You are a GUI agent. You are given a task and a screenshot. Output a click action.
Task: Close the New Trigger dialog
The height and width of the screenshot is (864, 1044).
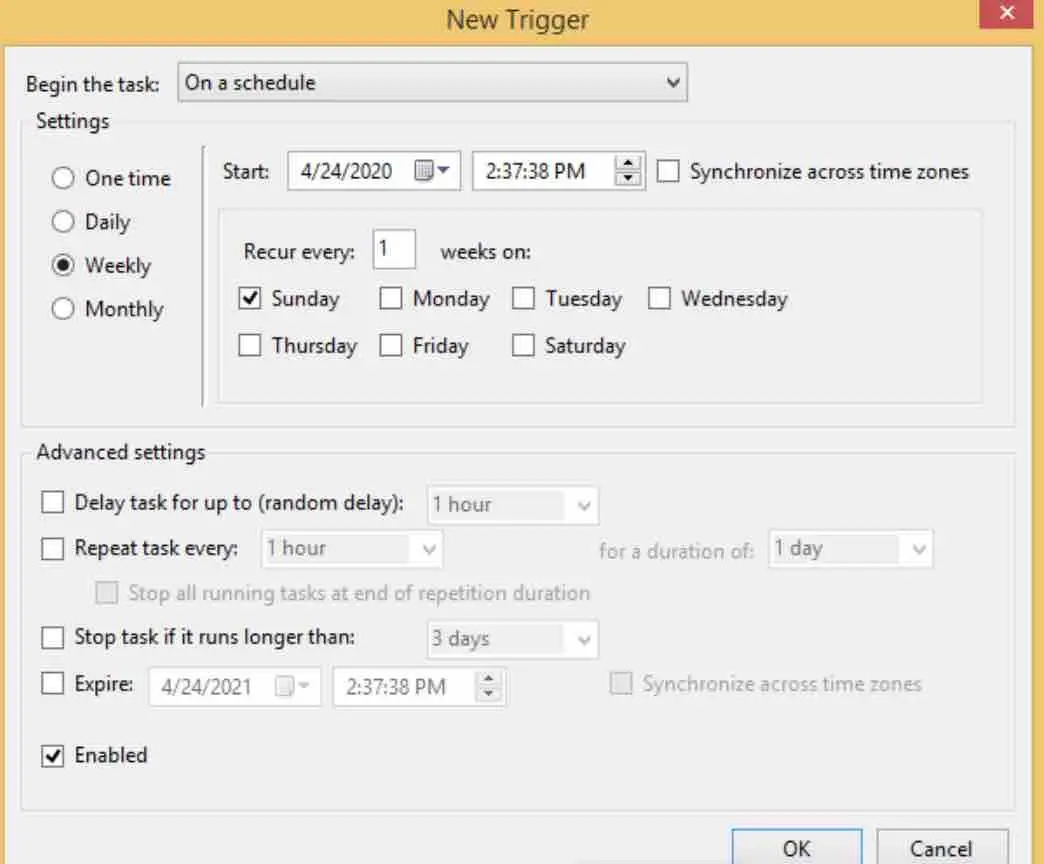click(x=1007, y=13)
